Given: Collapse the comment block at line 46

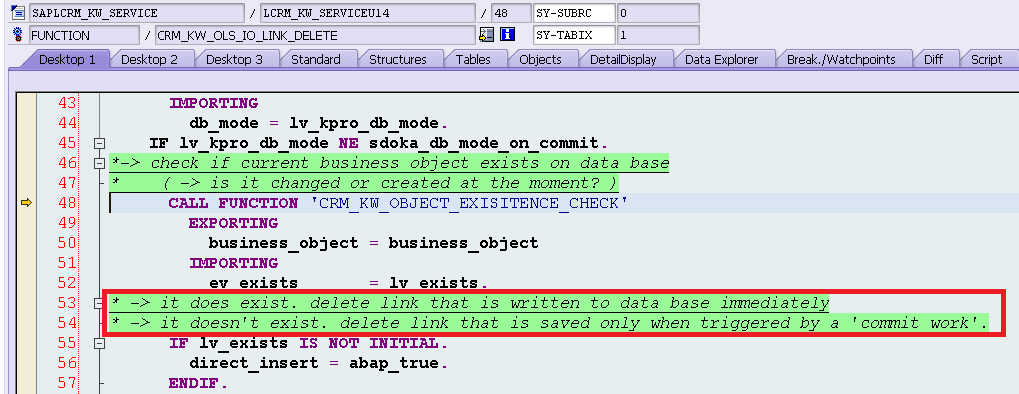Looking at the screenshot, I should (99, 163).
